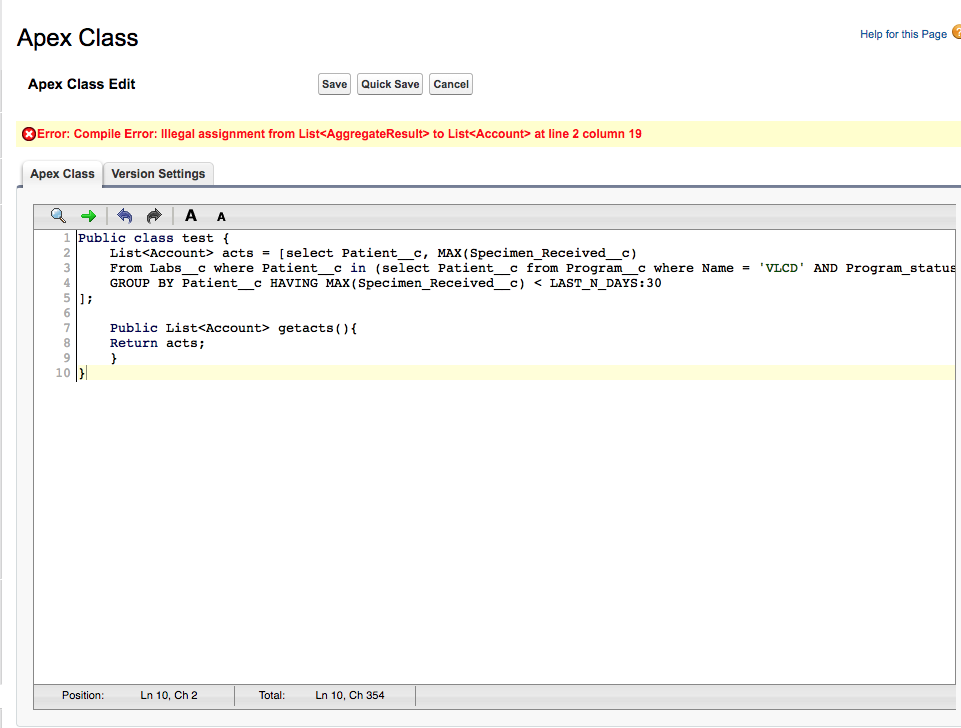This screenshot has height=728, width=961.
Task: Switch to the Version Settings tab
Action: tap(158, 174)
